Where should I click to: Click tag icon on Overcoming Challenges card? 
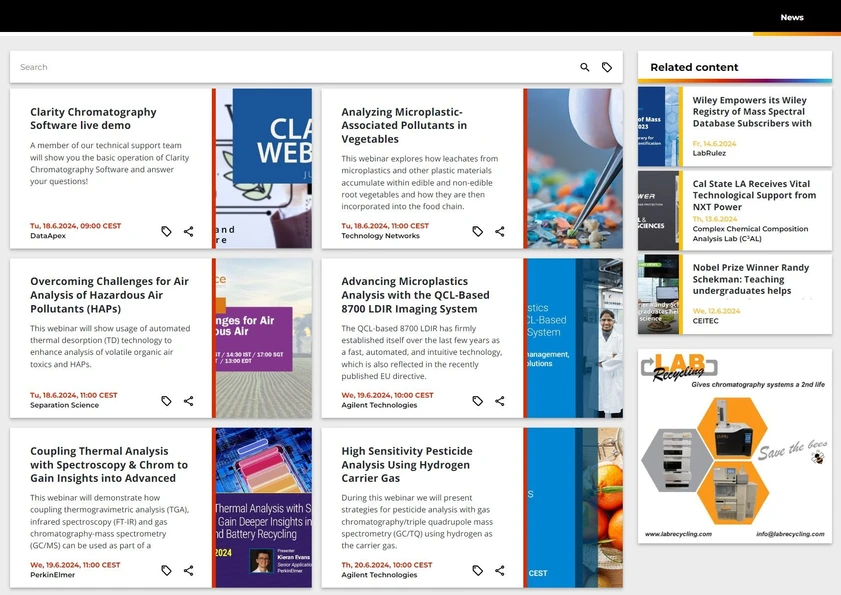pos(166,401)
